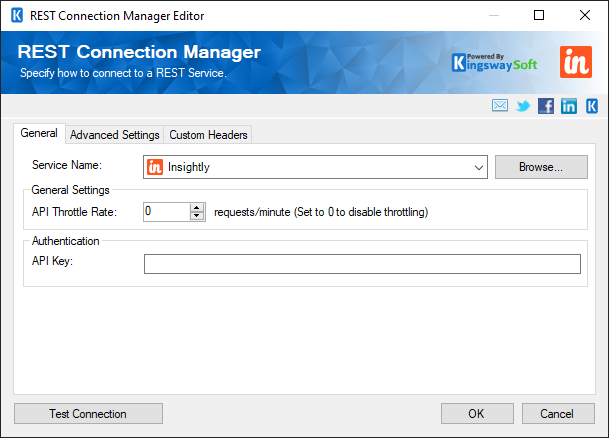Viewport: 609px width, 438px height.
Task: Confirm with the OK button
Action: click(x=477, y=414)
